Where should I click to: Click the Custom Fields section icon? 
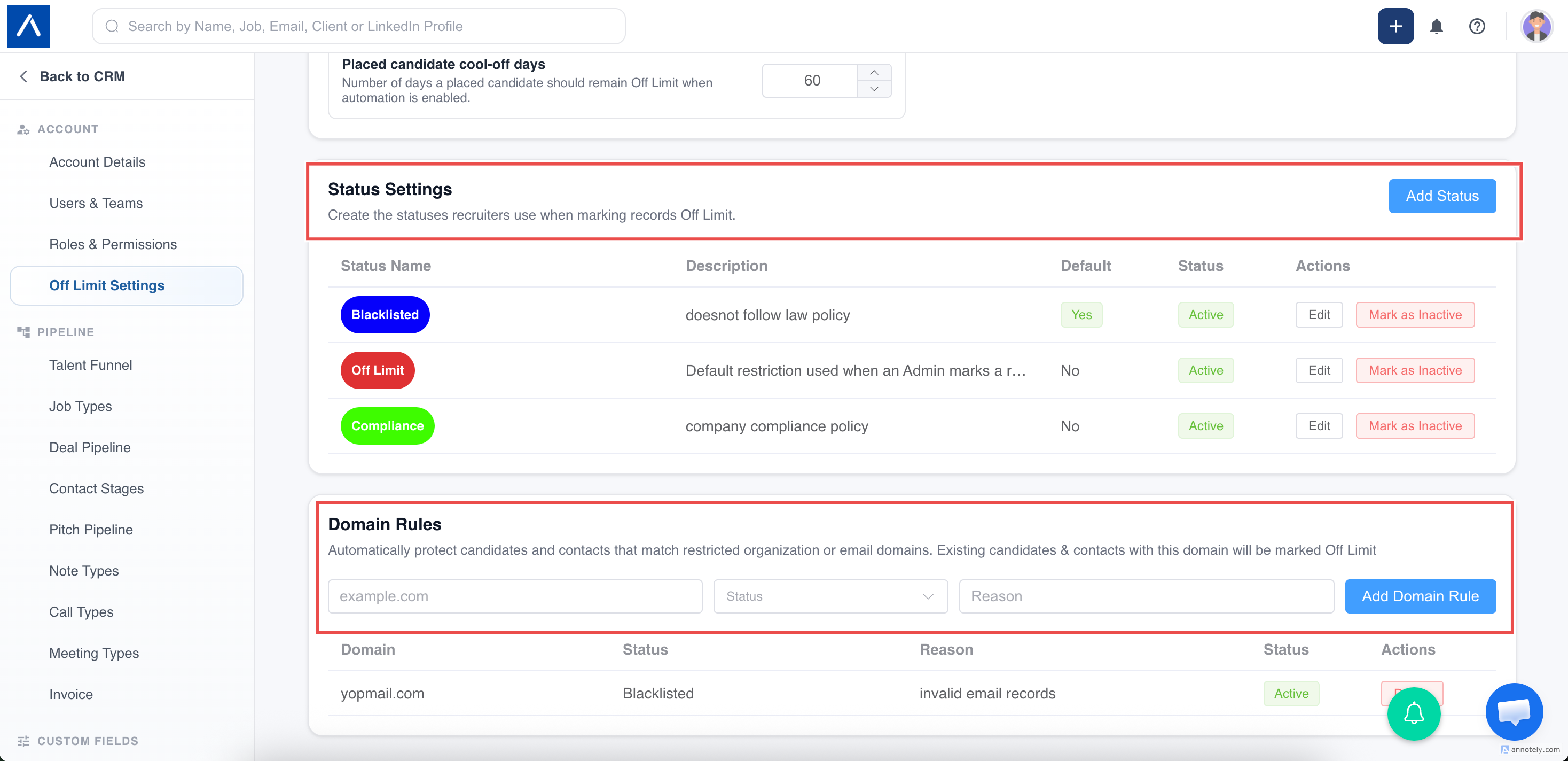(x=23, y=741)
